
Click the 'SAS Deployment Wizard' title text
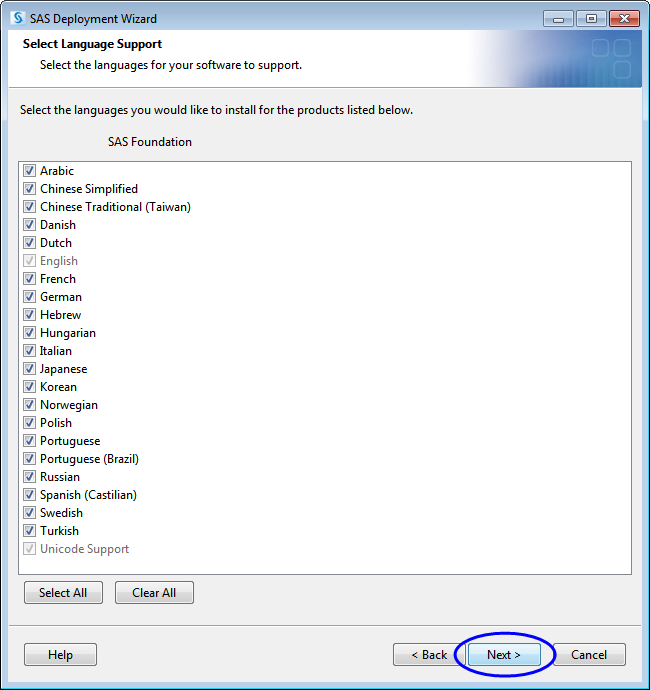(93, 19)
